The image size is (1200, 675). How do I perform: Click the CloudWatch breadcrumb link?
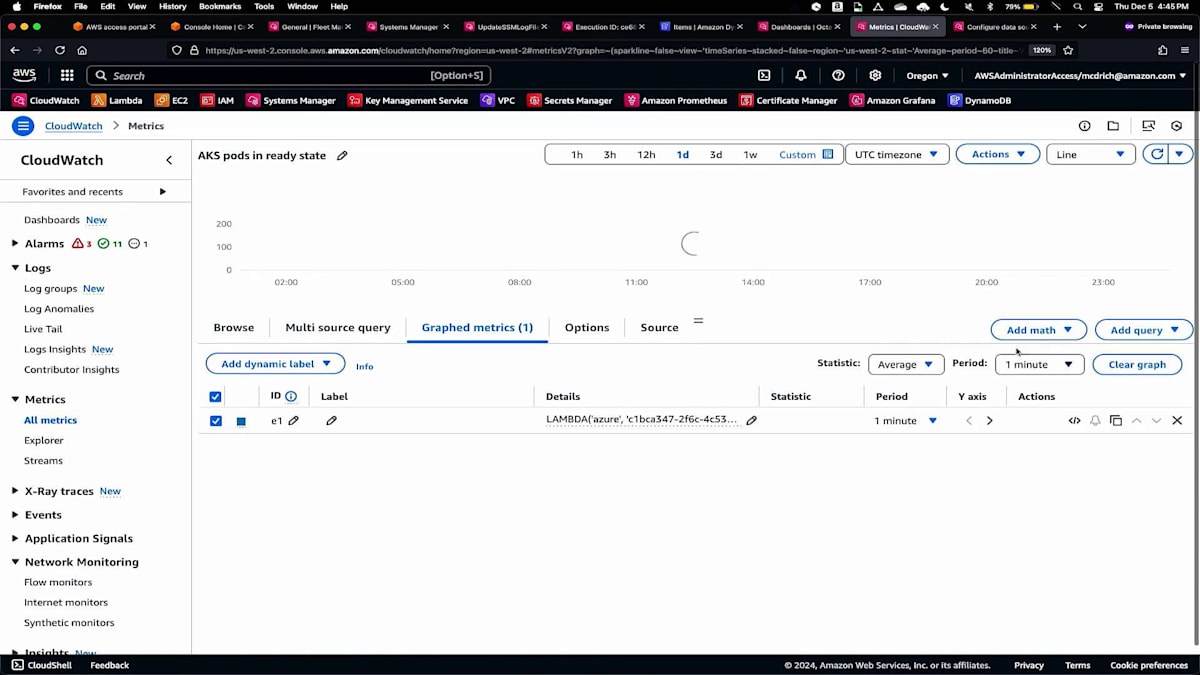click(x=74, y=126)
